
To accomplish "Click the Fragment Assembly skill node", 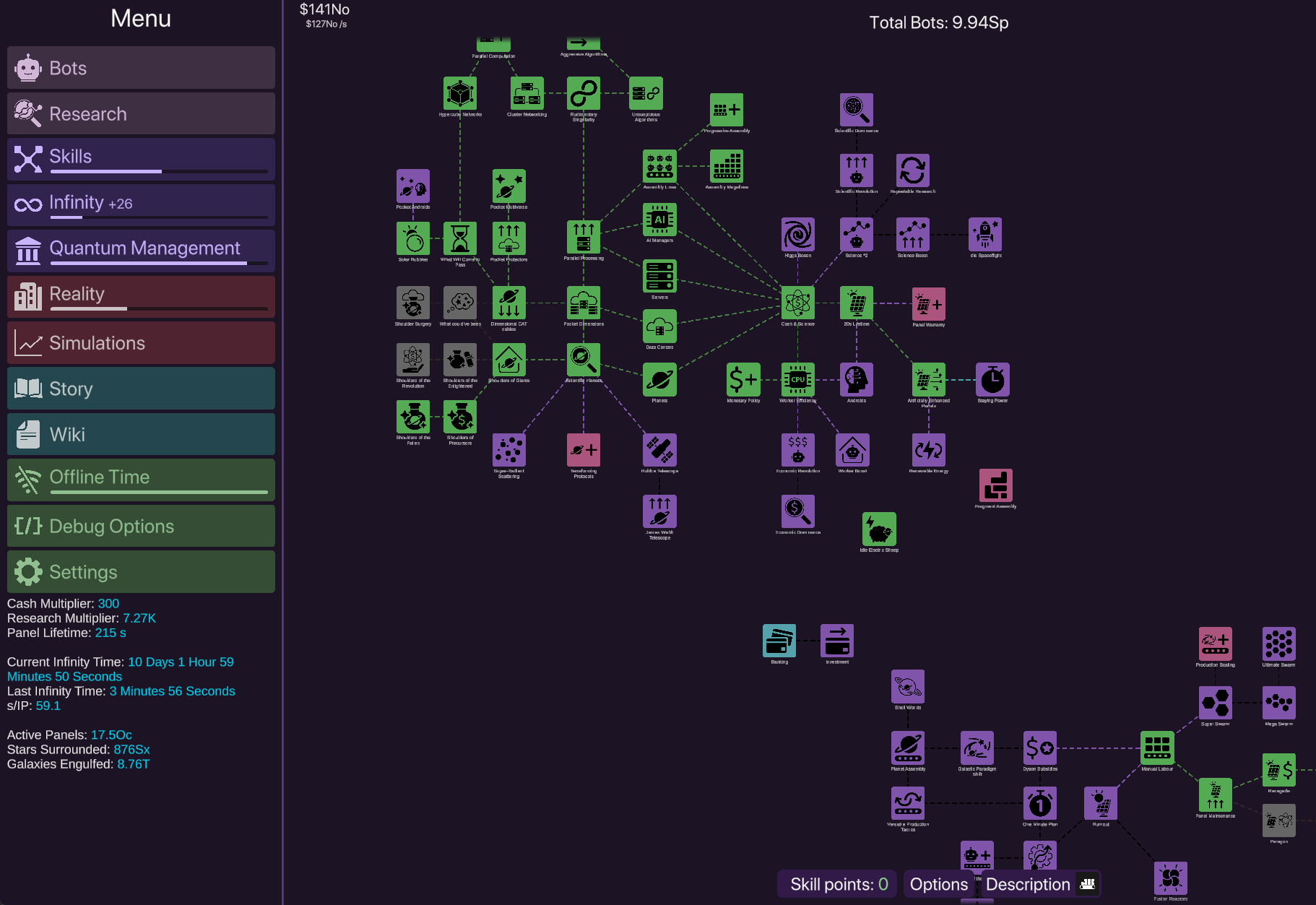I will tap(995, 485).
